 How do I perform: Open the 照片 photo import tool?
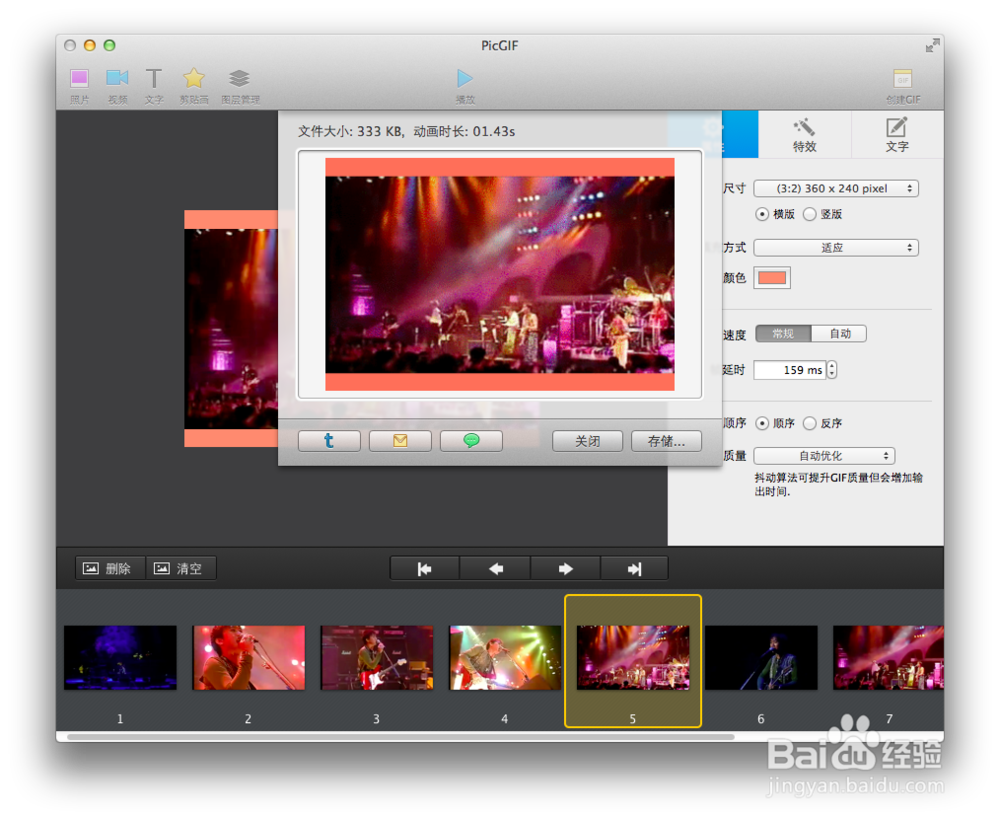click(x=80, y=85)
